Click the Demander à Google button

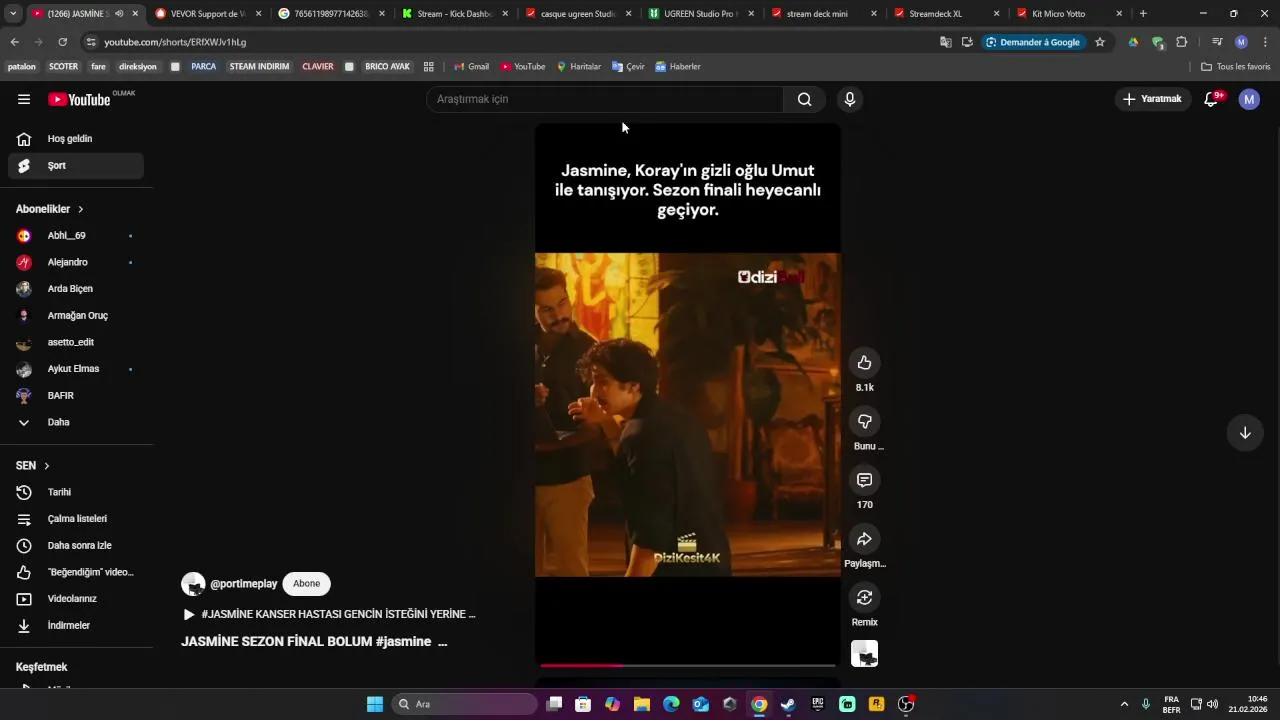click(x=1034, y=42)
